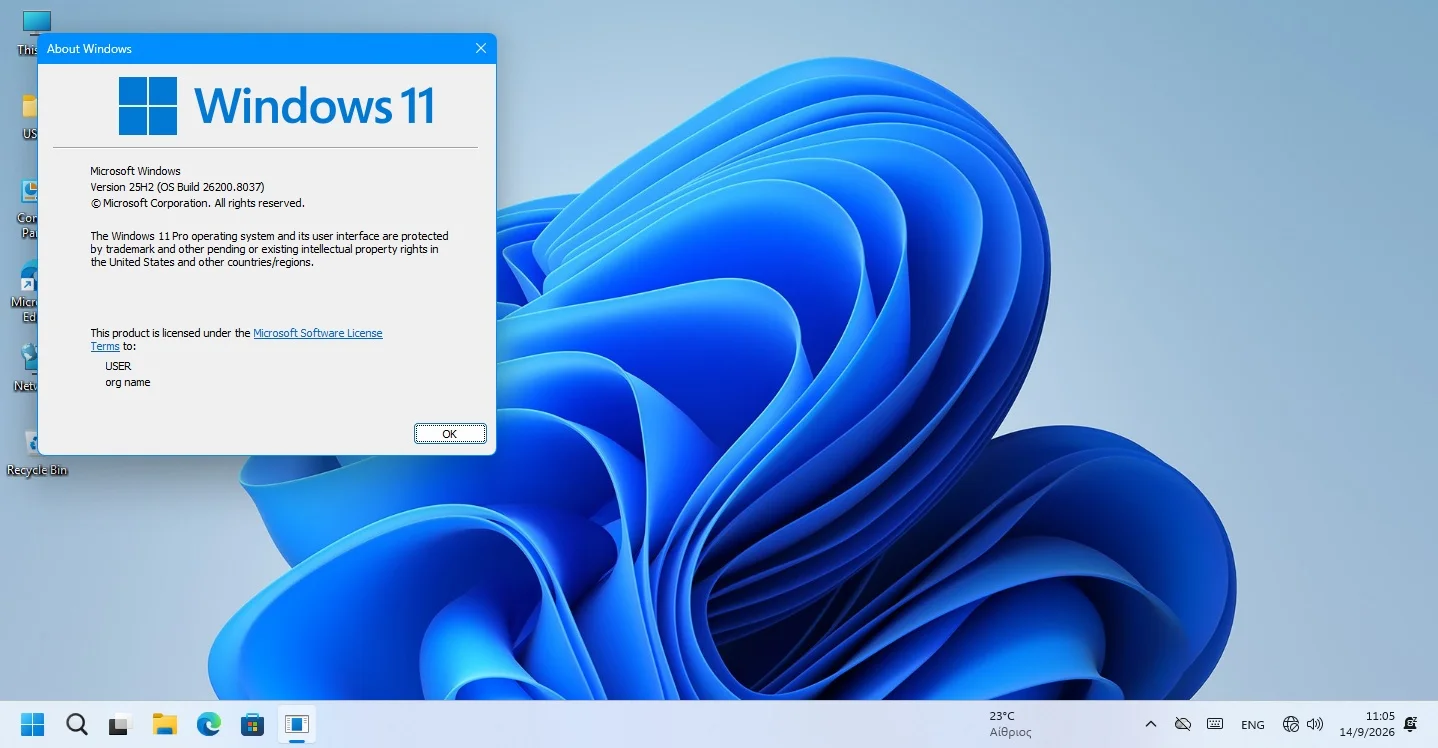
Task: Click the 'USER' licensee text in dialog
Action: tap(118, 366)
